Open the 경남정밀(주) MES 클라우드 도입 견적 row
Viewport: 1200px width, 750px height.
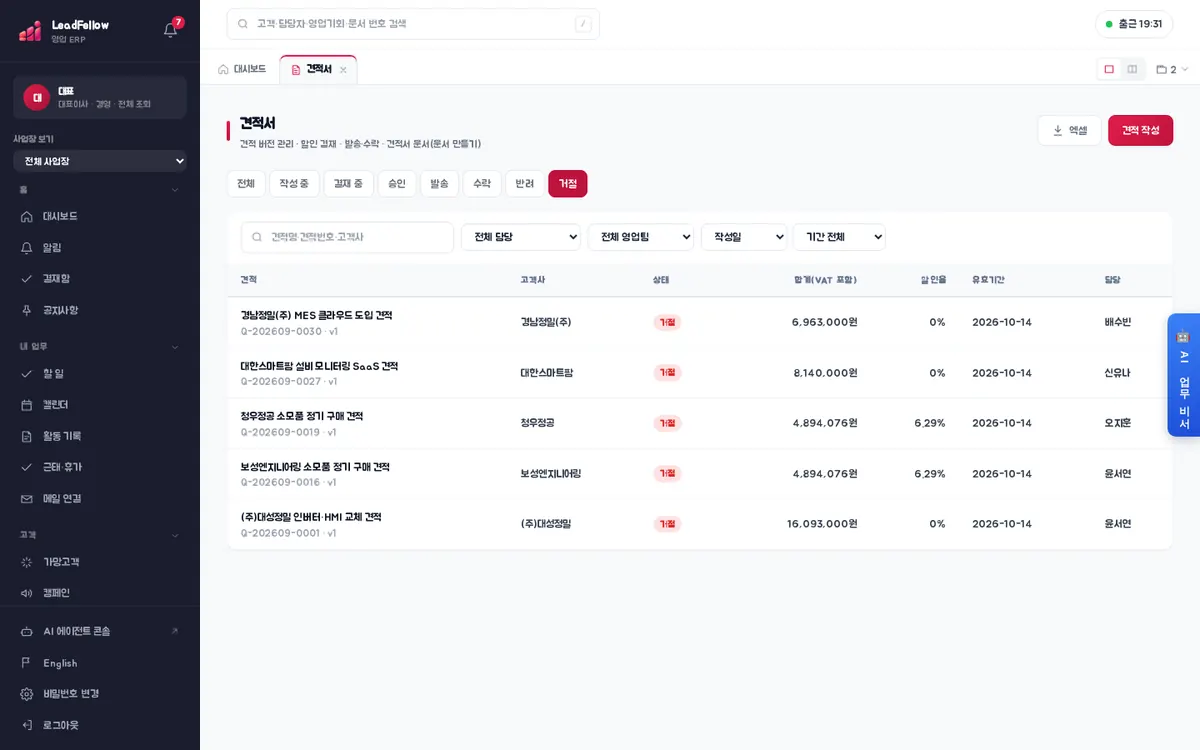point(699,322)
